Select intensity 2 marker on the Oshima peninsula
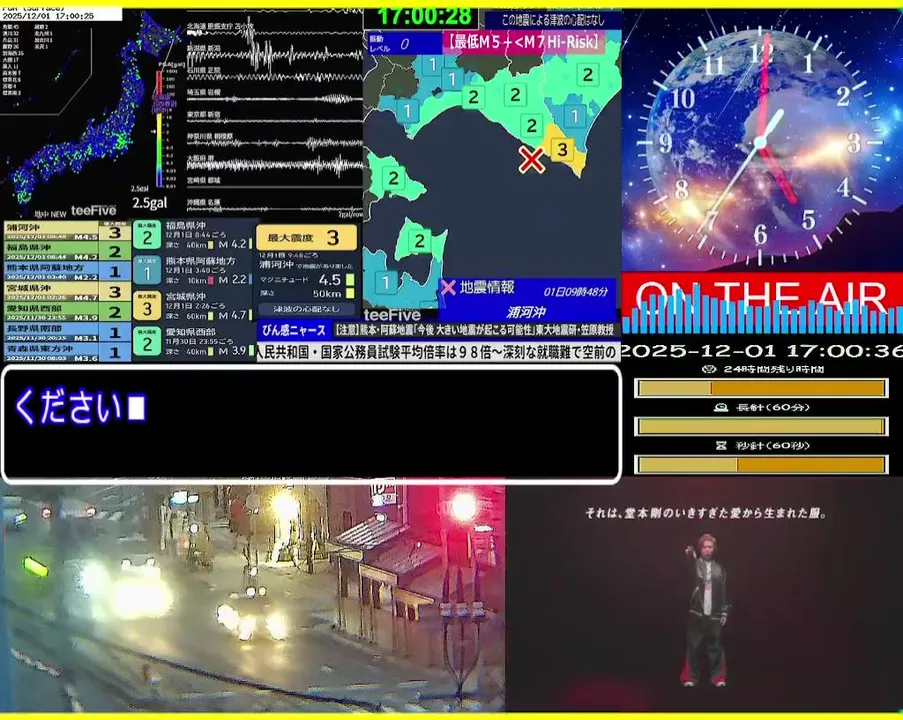 (394, 178)
